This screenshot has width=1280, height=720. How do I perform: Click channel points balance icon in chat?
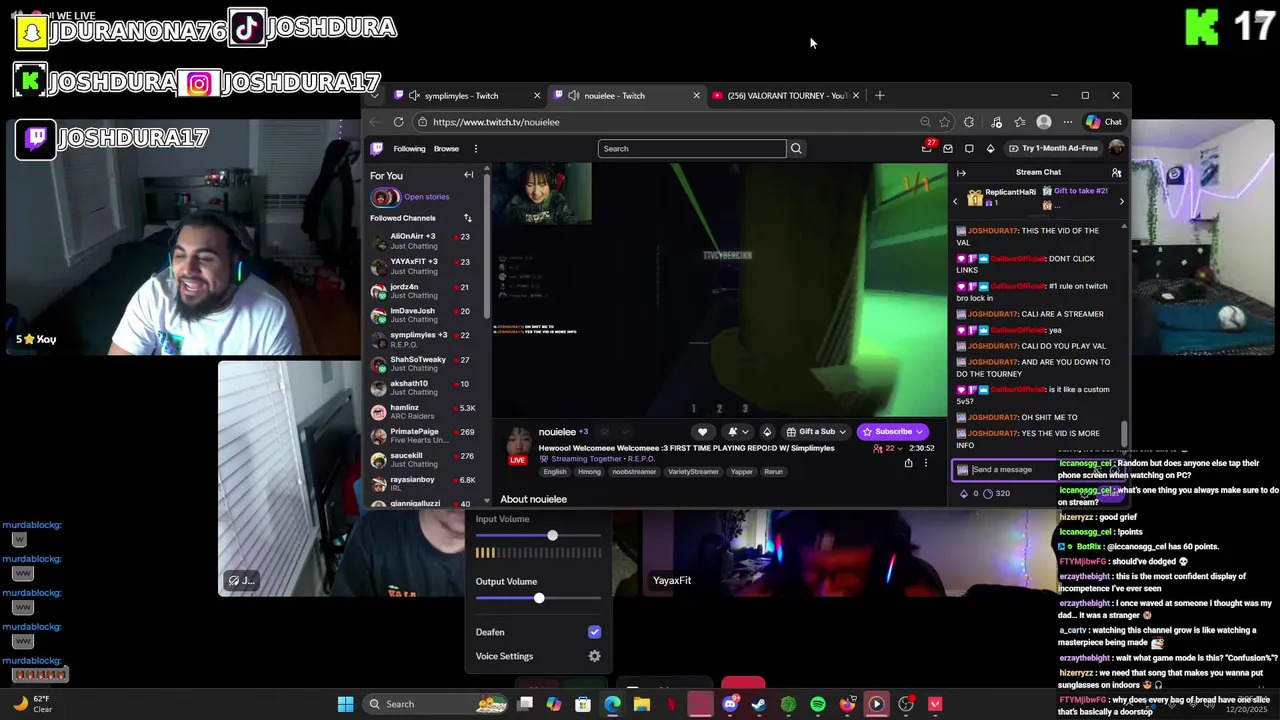[988, 493]
